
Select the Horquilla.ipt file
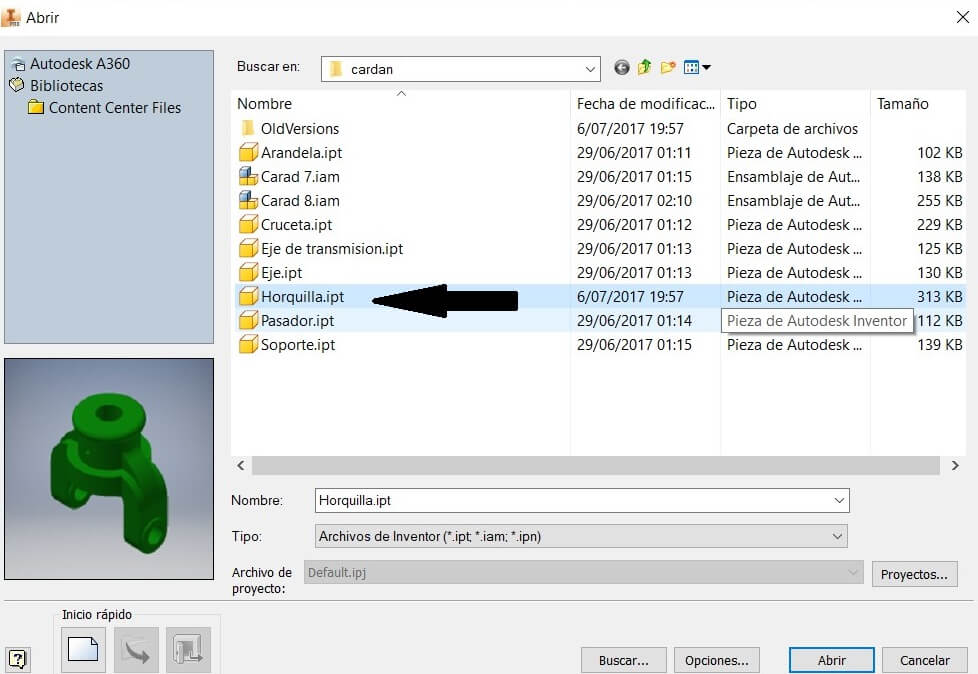(292, 297)
